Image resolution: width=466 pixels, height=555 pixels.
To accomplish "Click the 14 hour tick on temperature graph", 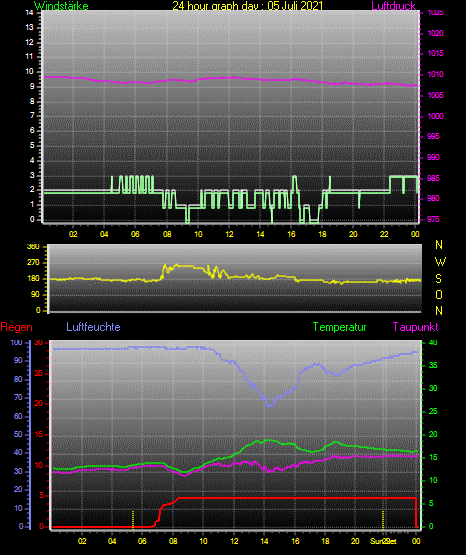I will coord(264,541).
